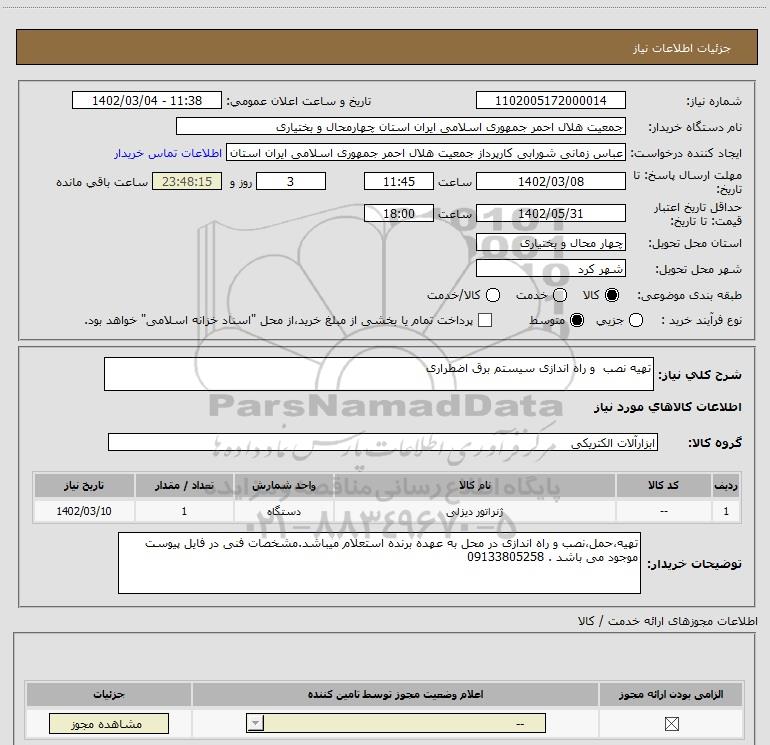This screenshot has width=770, height=745.
Task: Click the الزامی بودن ارائه مجوز column header
Action: (x=671, y=694)
